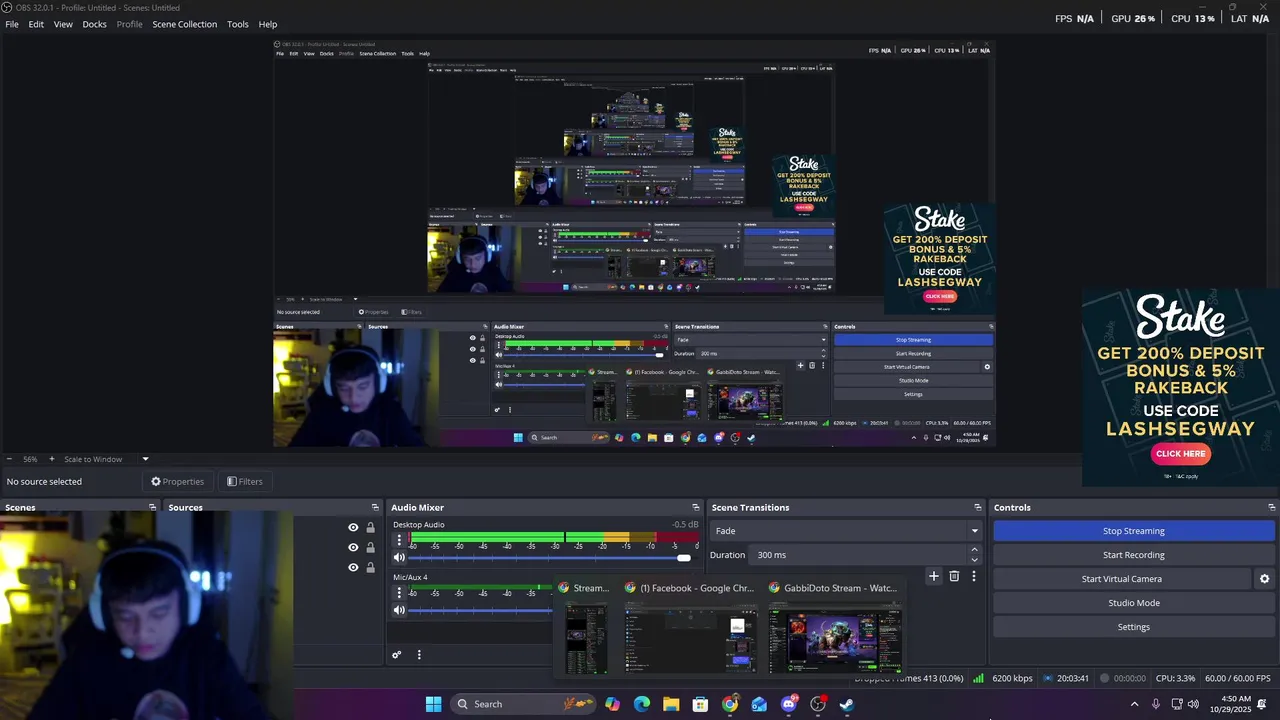Click Stop Streaming button
Screen dimensions: 1280x720
click(x=1134, y=531)
